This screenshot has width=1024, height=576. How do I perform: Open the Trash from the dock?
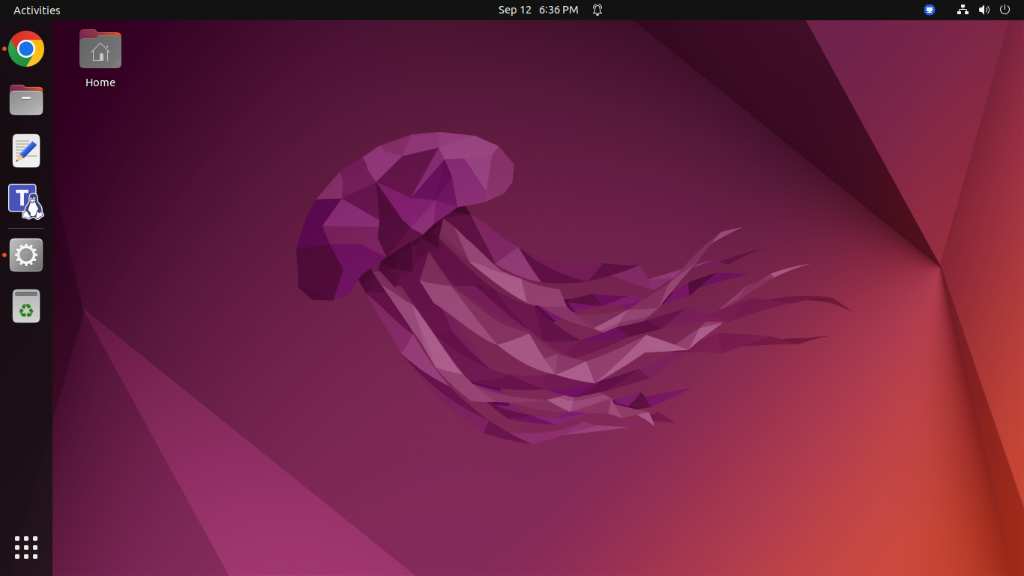click(26, 306)
